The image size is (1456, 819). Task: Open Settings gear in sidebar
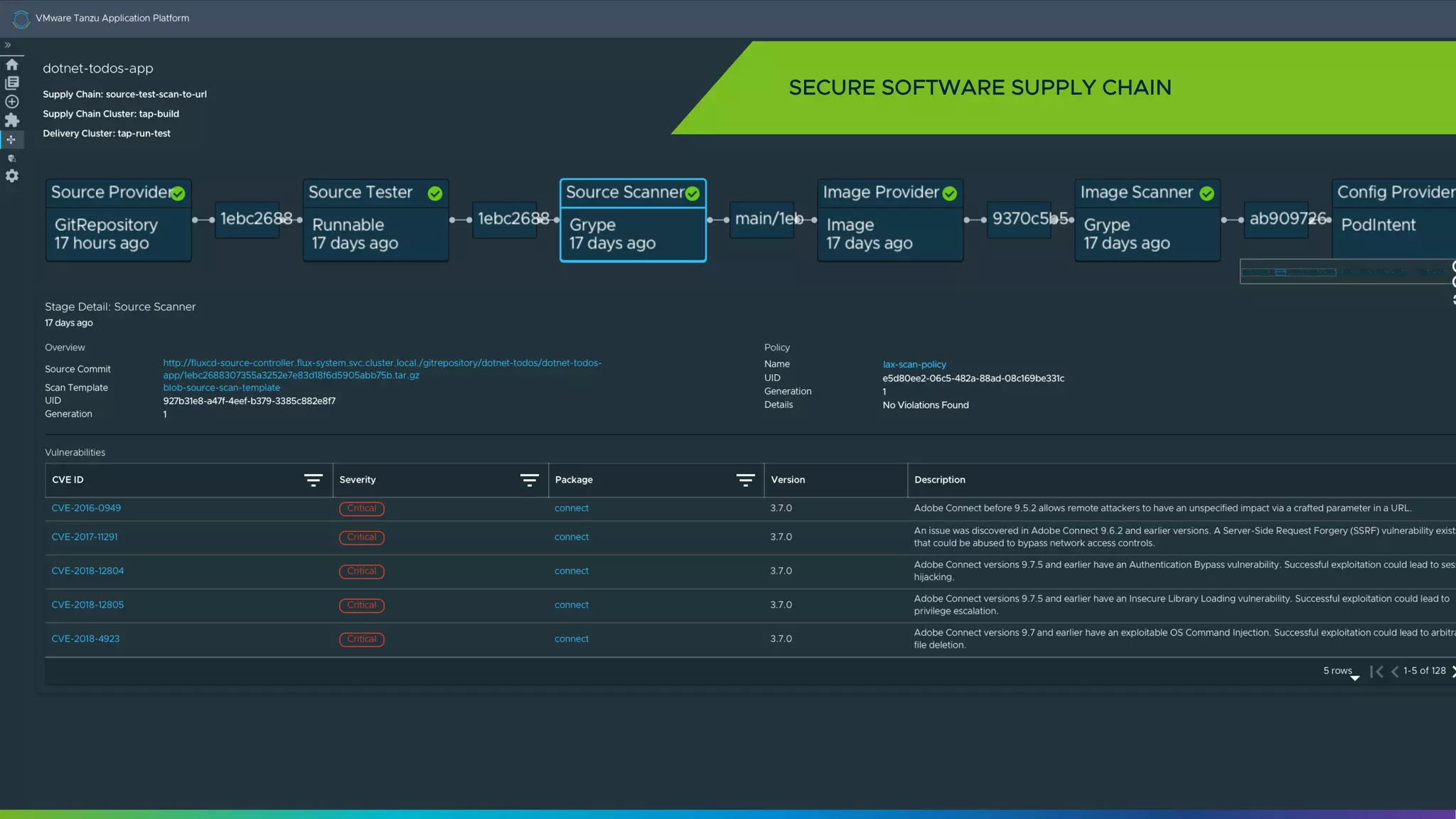point(12,176)
